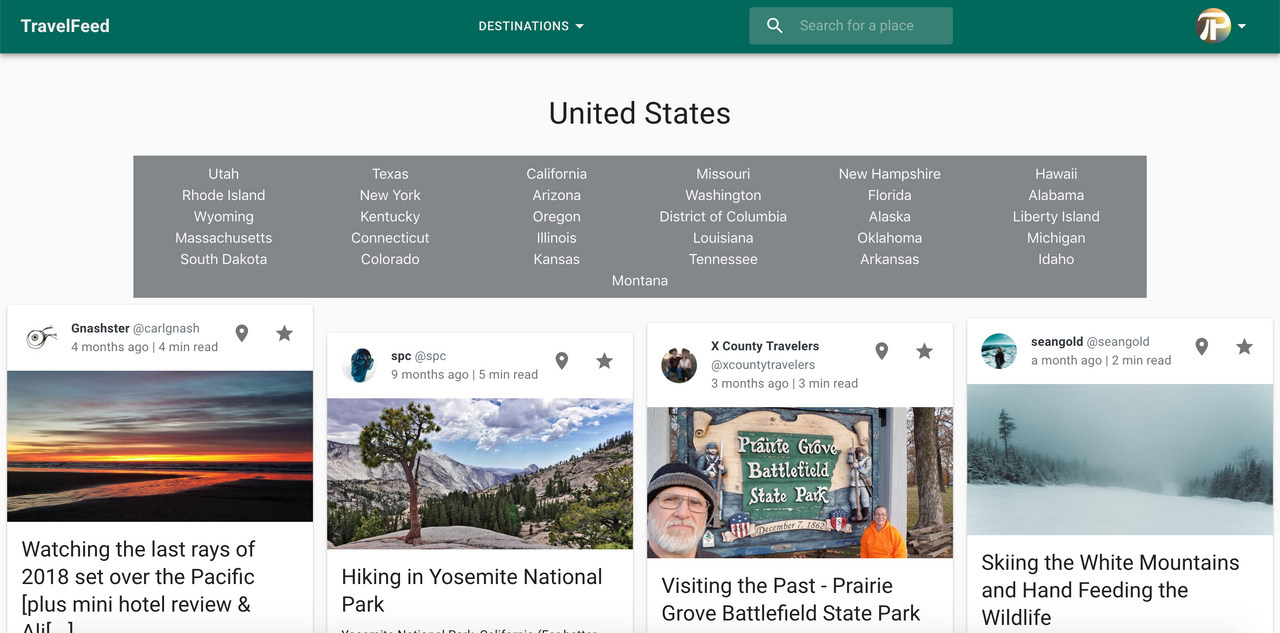Open the profile avatar menu
This screenshot has height=633, width=1280.
(x=1214, y=26)
